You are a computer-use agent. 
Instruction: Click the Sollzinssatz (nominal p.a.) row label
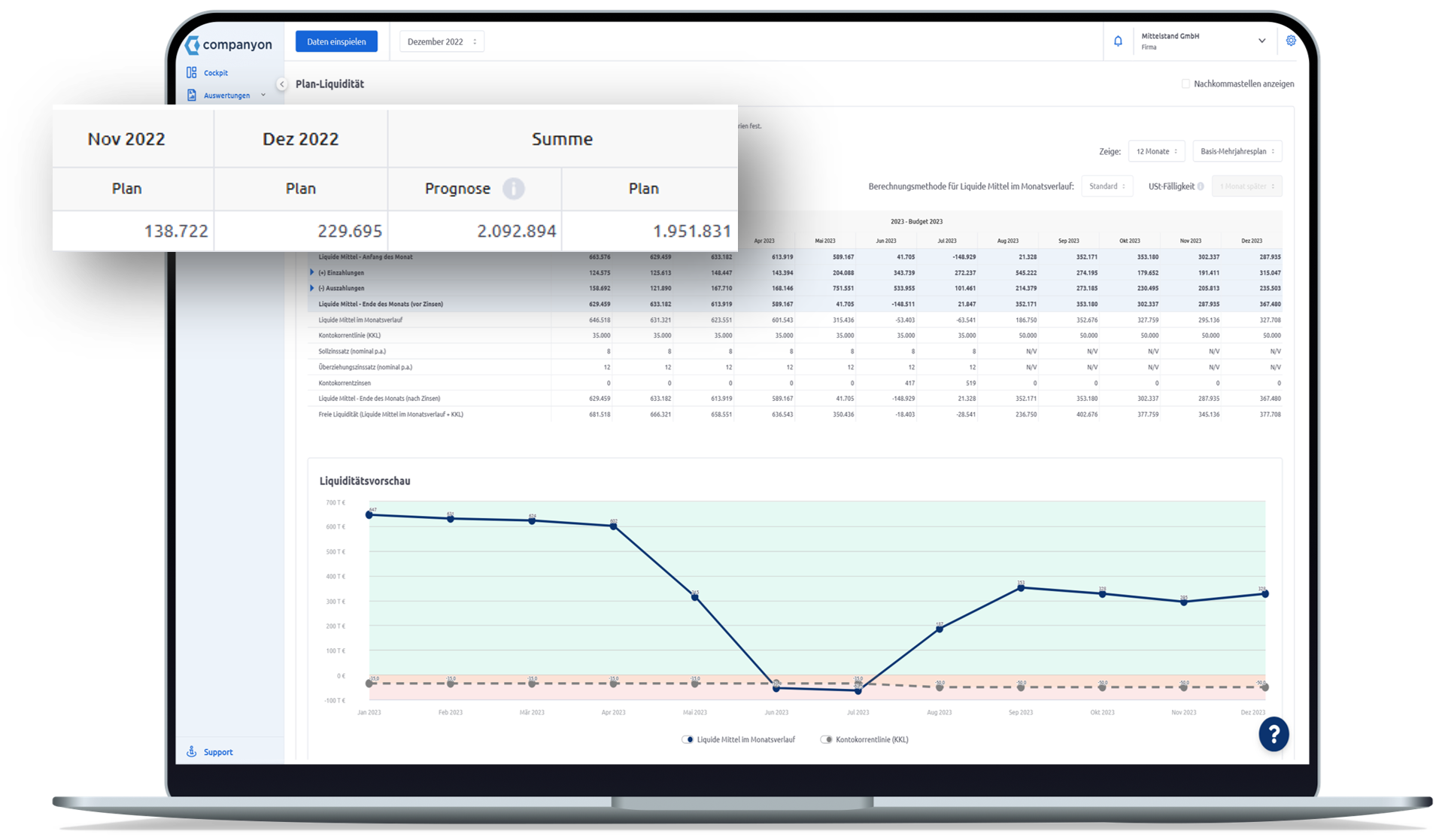(352, 351)
